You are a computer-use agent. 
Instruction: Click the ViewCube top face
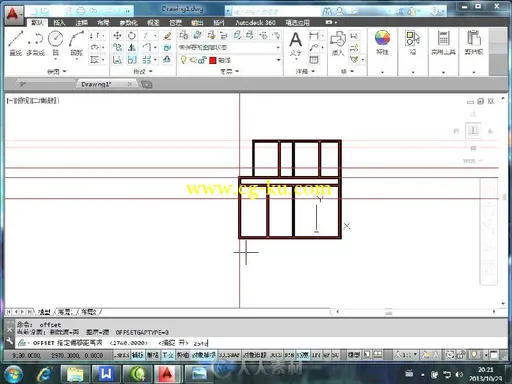[x=473, y=130]
